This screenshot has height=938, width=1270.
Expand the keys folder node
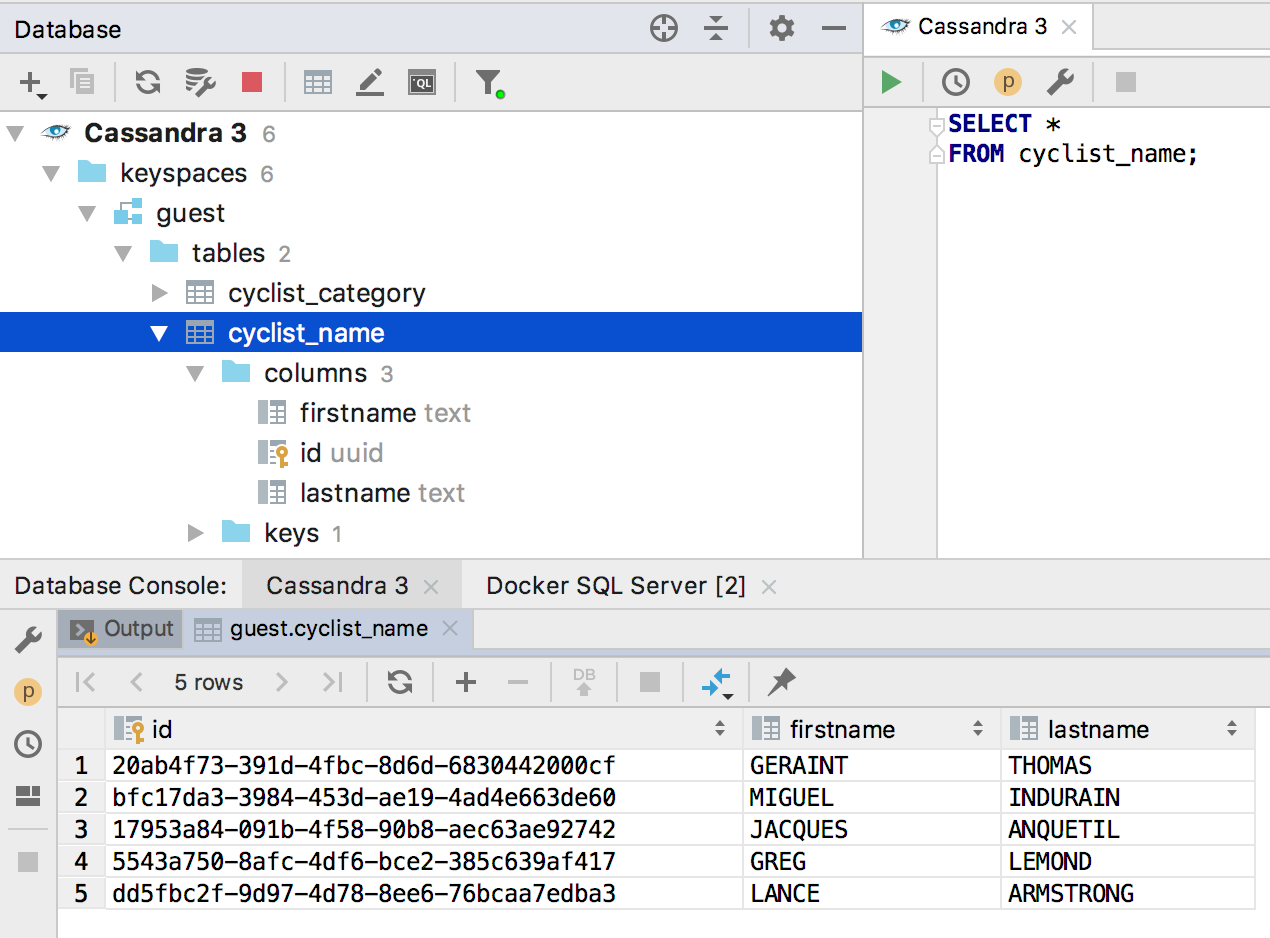pyautogui.click(x=195, y=533)
